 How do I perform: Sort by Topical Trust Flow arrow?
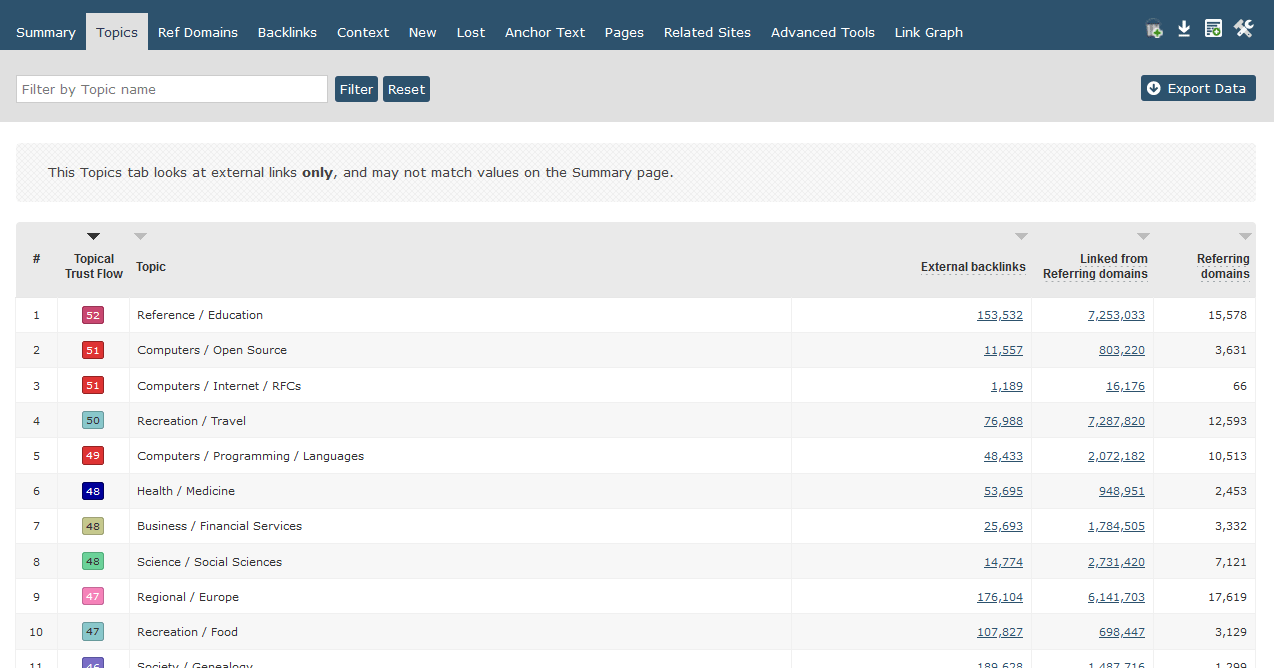[x=93, y=237]
